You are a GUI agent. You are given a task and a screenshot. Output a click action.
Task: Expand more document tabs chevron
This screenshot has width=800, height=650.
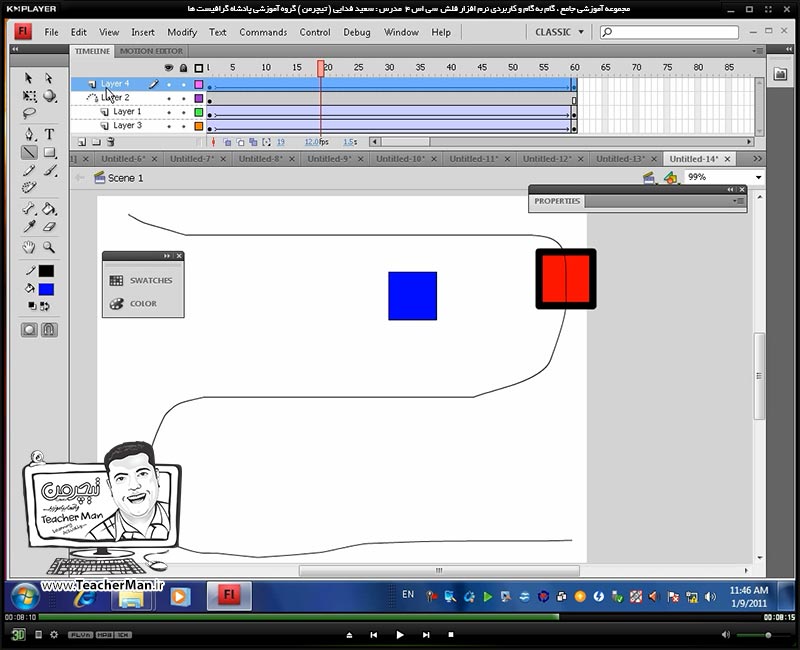coord(757,159)
